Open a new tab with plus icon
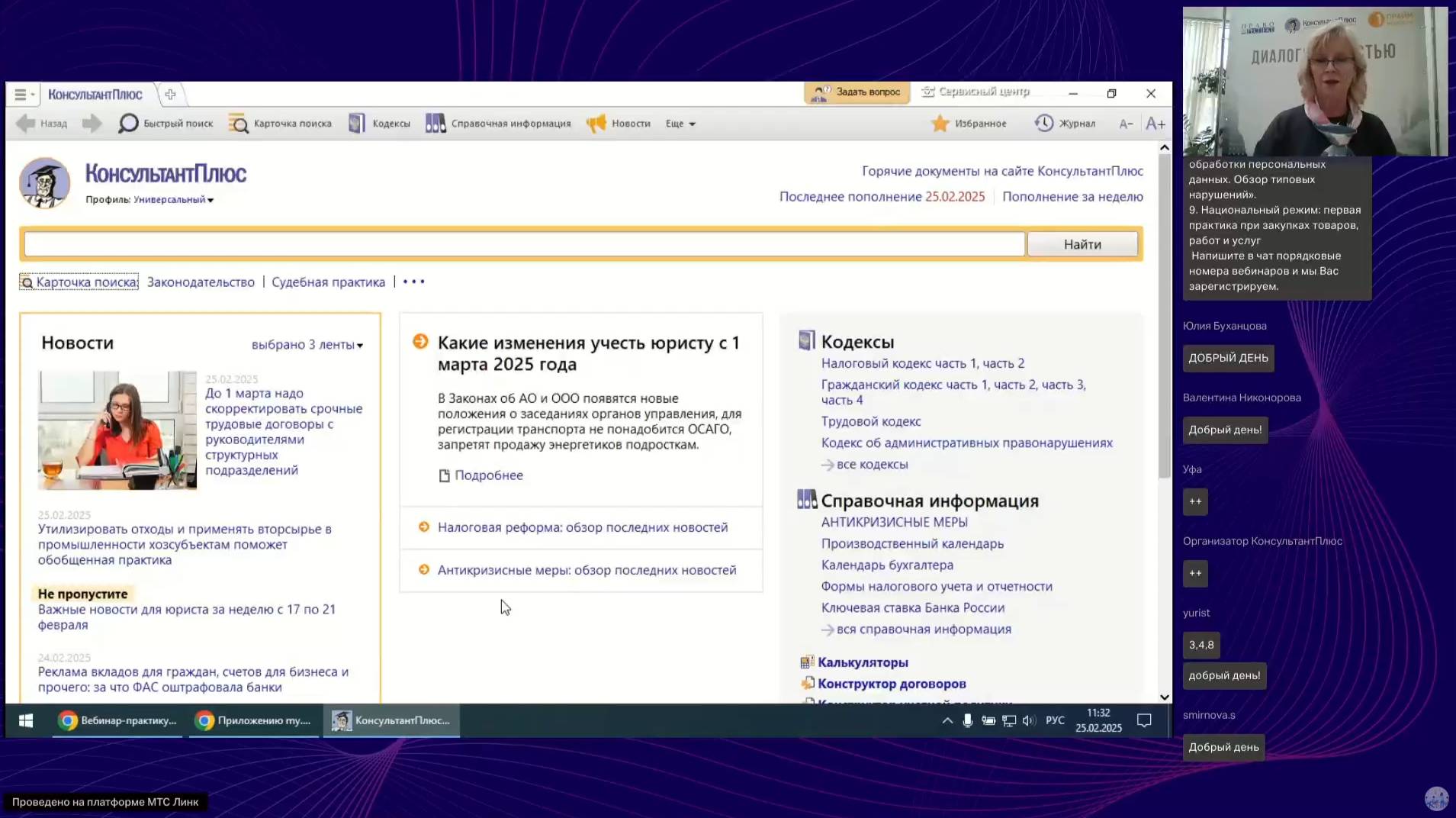This screenshot has width=1456, height=818. pos(170,95)
